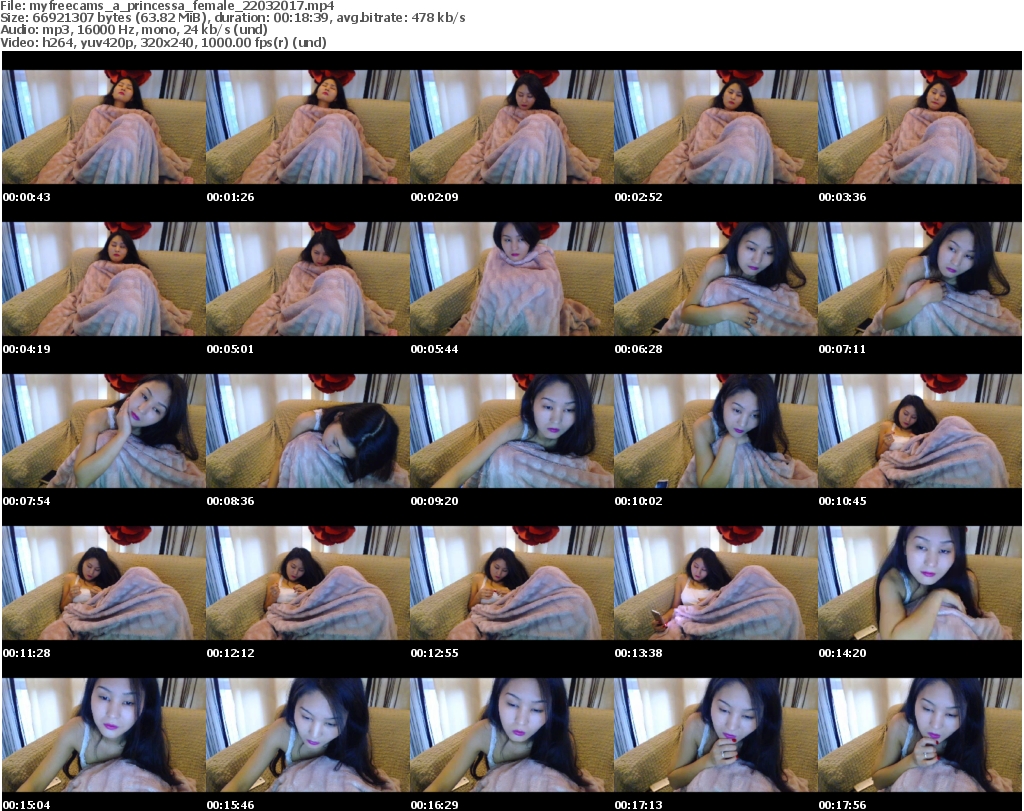
Task: Select the thumbnail frame at 00:08:36
Action: [308, 431]
